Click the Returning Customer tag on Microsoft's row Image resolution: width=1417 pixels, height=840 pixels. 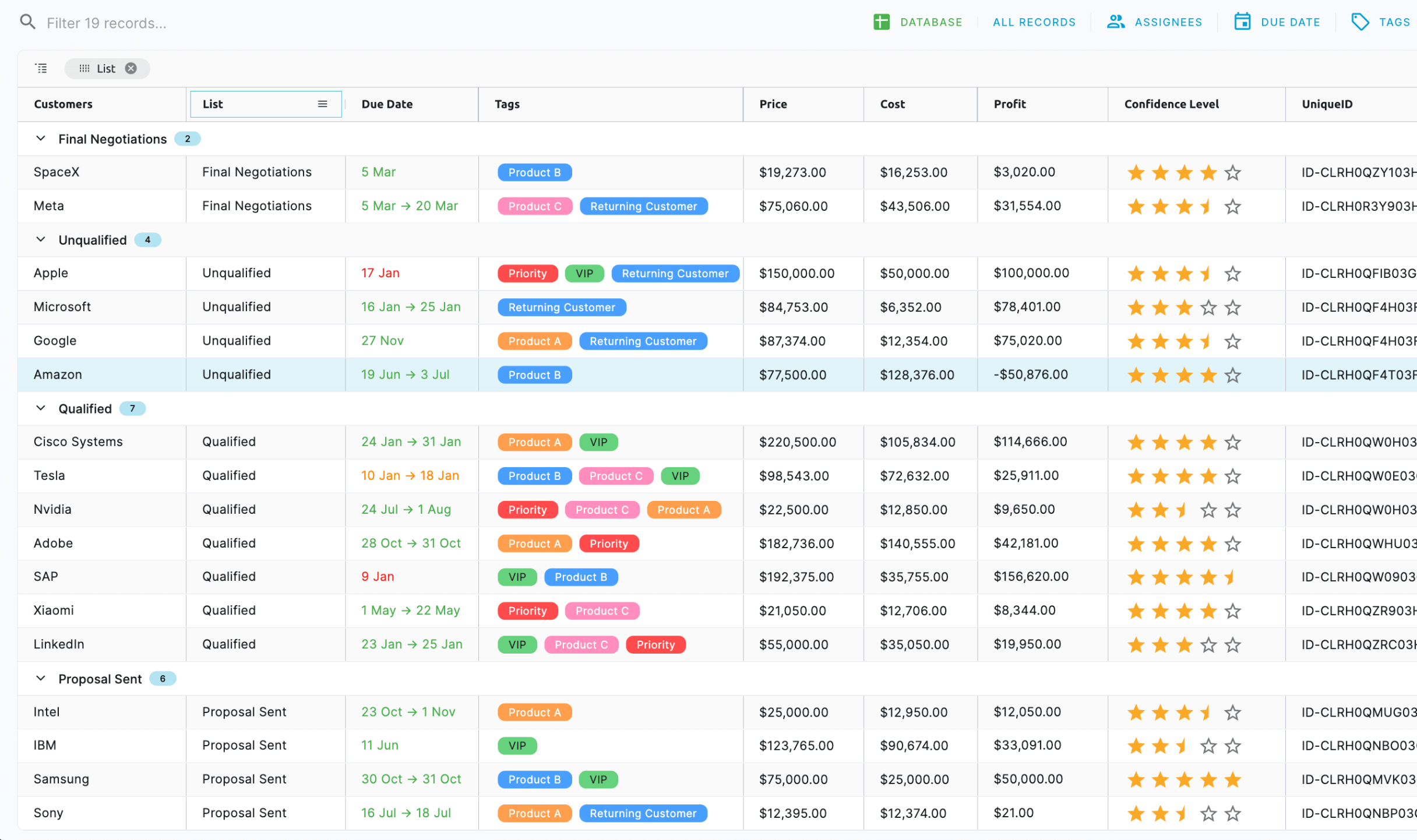[561, 307]
